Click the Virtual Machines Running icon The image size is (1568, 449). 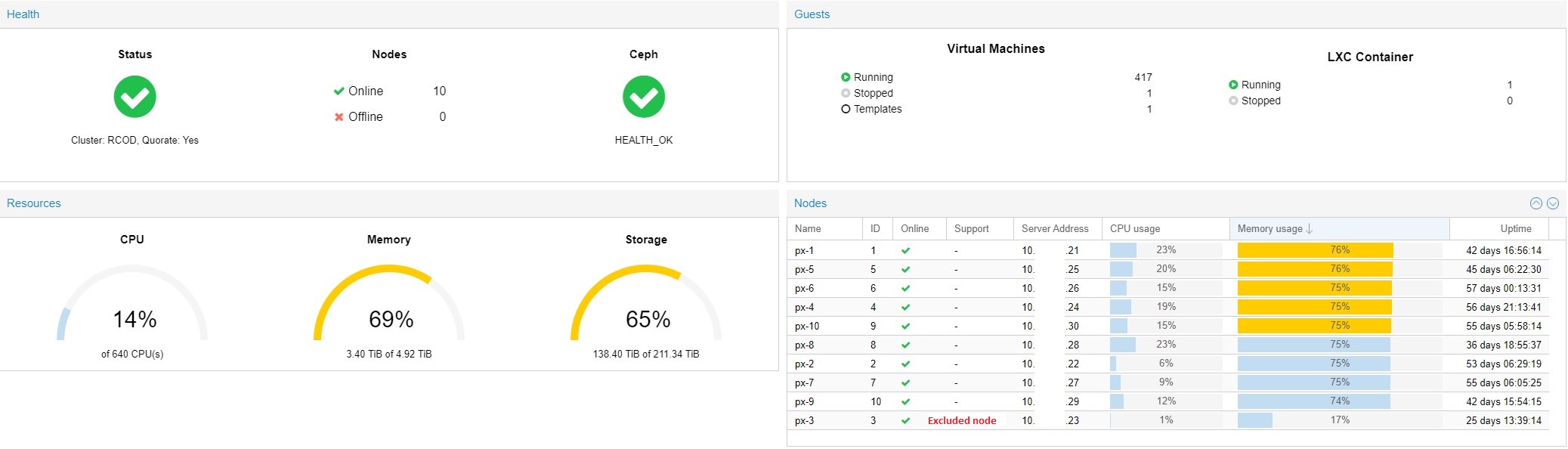(x=846, y=77)
